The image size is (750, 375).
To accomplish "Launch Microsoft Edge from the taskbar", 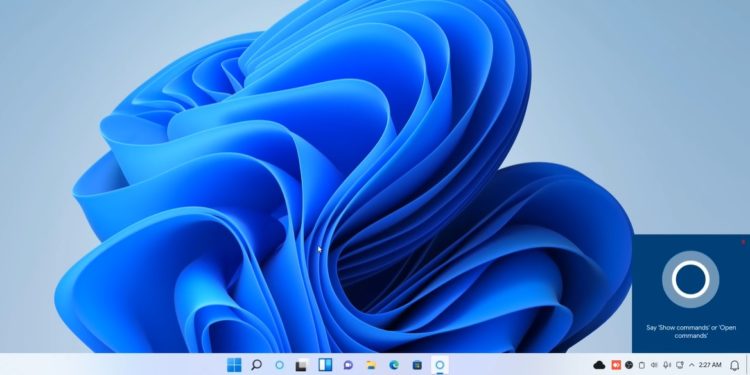I will (394, 365).
